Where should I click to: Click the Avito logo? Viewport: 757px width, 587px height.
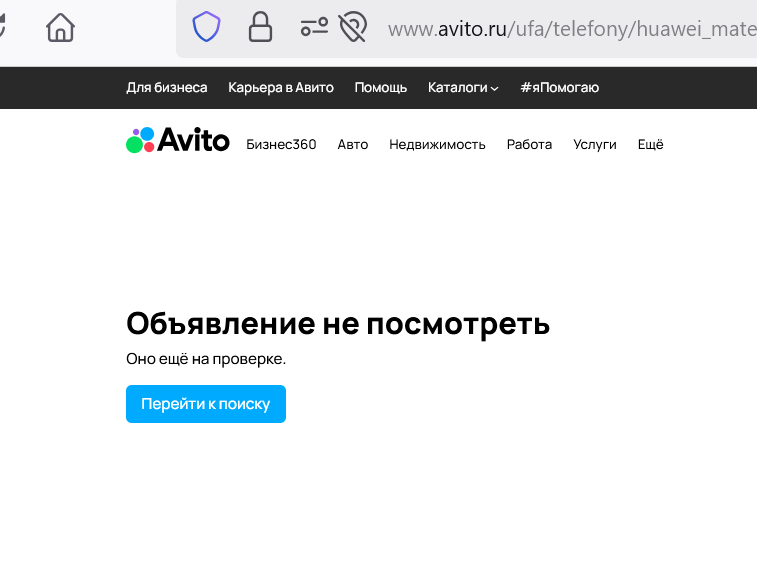[x=178, y=140]
